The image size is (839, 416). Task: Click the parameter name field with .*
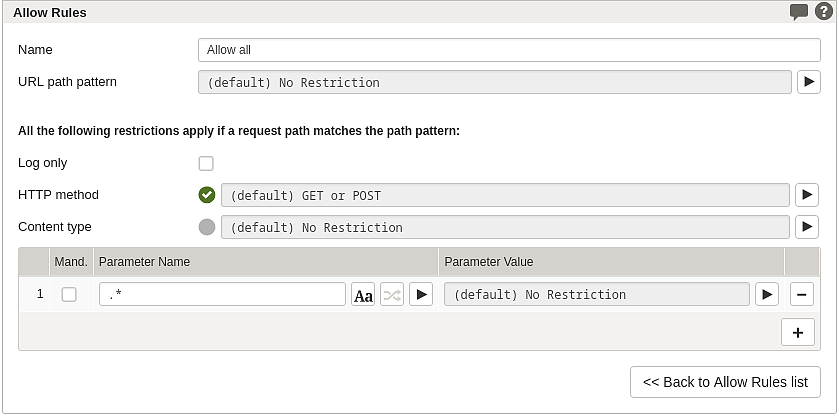coord(223,294)
